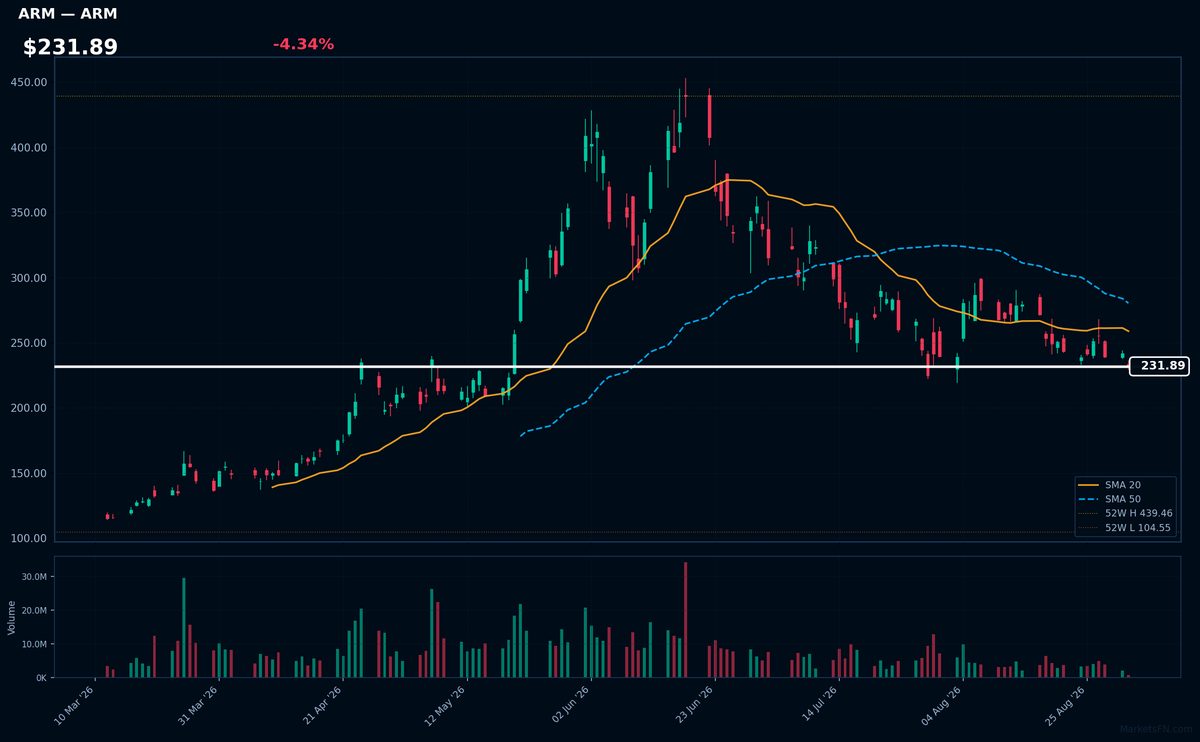The width and height of the screenshot is (1200, 742).
Task: Click the 12 May '26 date label
Action: [x=446, y=706]
